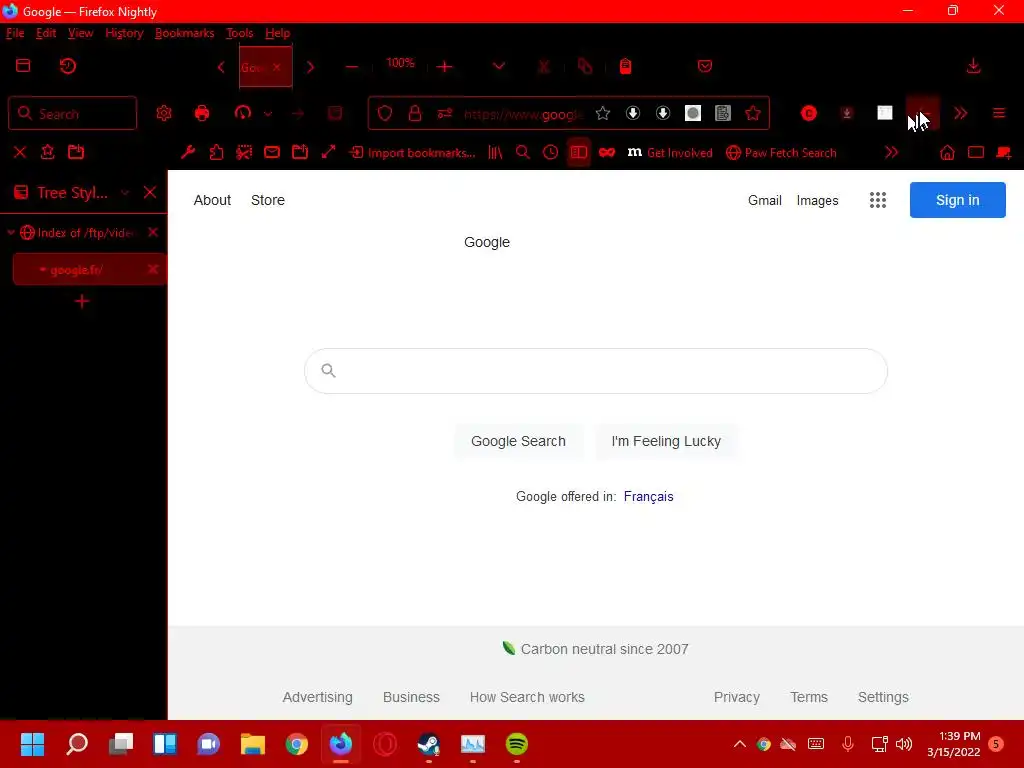The width and height of the screenshot is (1024, 768).
Task: Open the Edit menu
Action: pyautogui.click(x=46, y=33)
